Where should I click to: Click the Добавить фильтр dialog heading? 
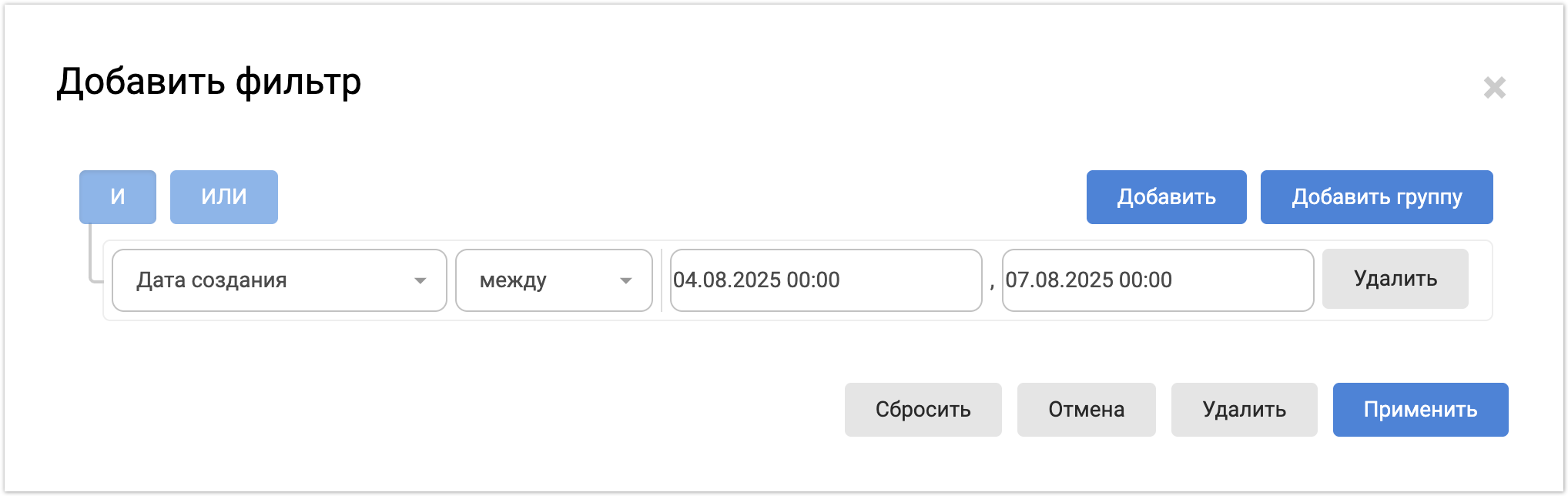(209, 82)
